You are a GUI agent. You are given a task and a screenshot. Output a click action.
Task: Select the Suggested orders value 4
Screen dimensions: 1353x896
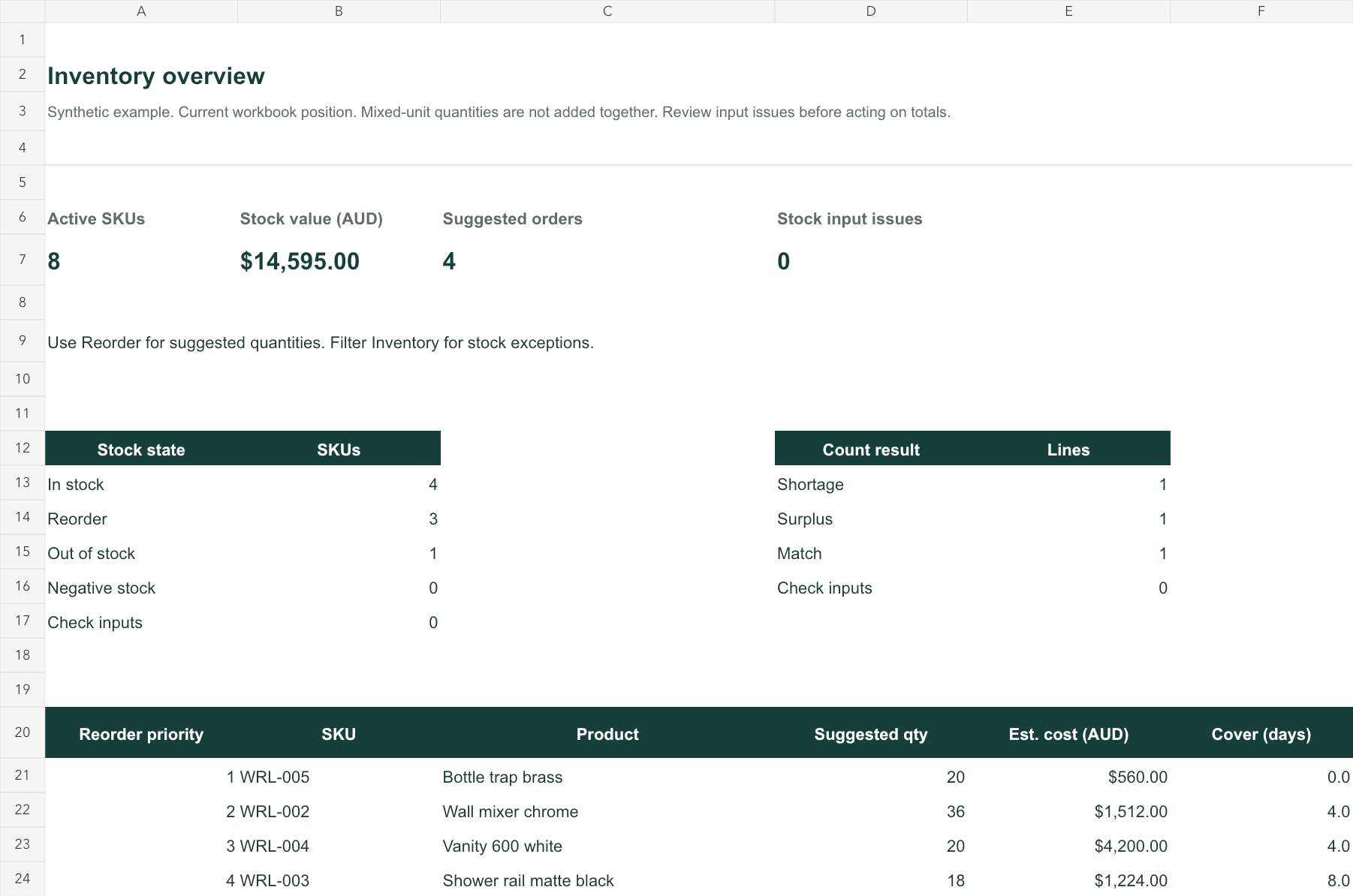[449, 260]
